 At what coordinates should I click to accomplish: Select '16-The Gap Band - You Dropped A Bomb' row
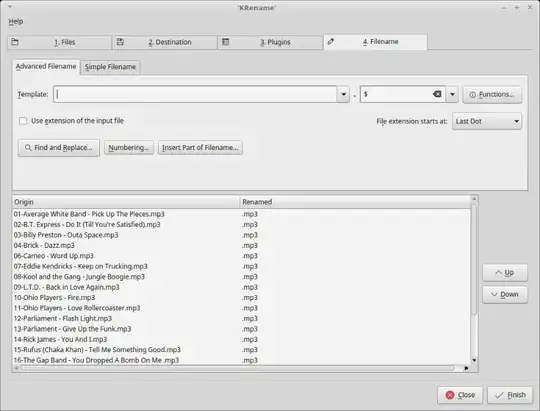tap(241, 360)
